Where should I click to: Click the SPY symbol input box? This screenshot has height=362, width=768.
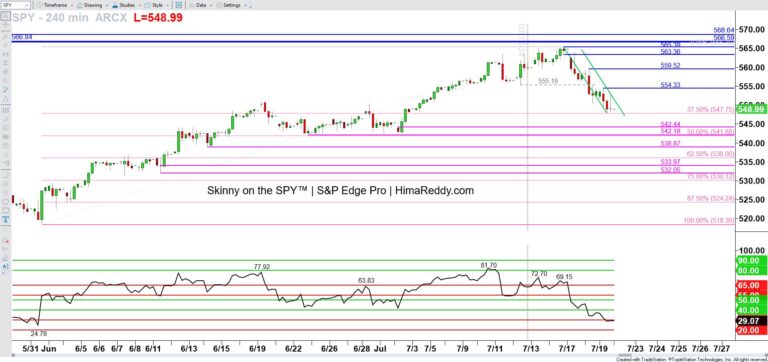(15, 5)
